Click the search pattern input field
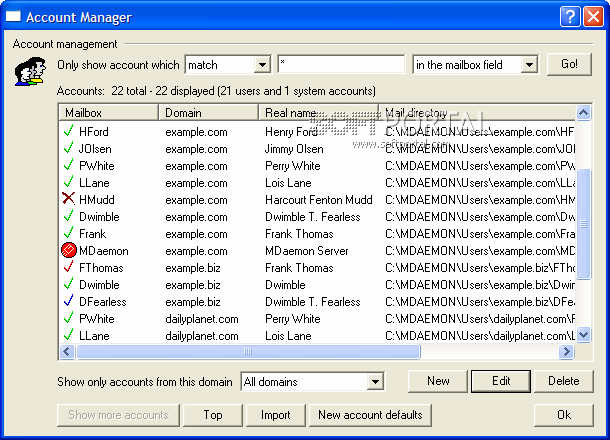This screenshot has width=610, height=440. [x=341, y=64]
